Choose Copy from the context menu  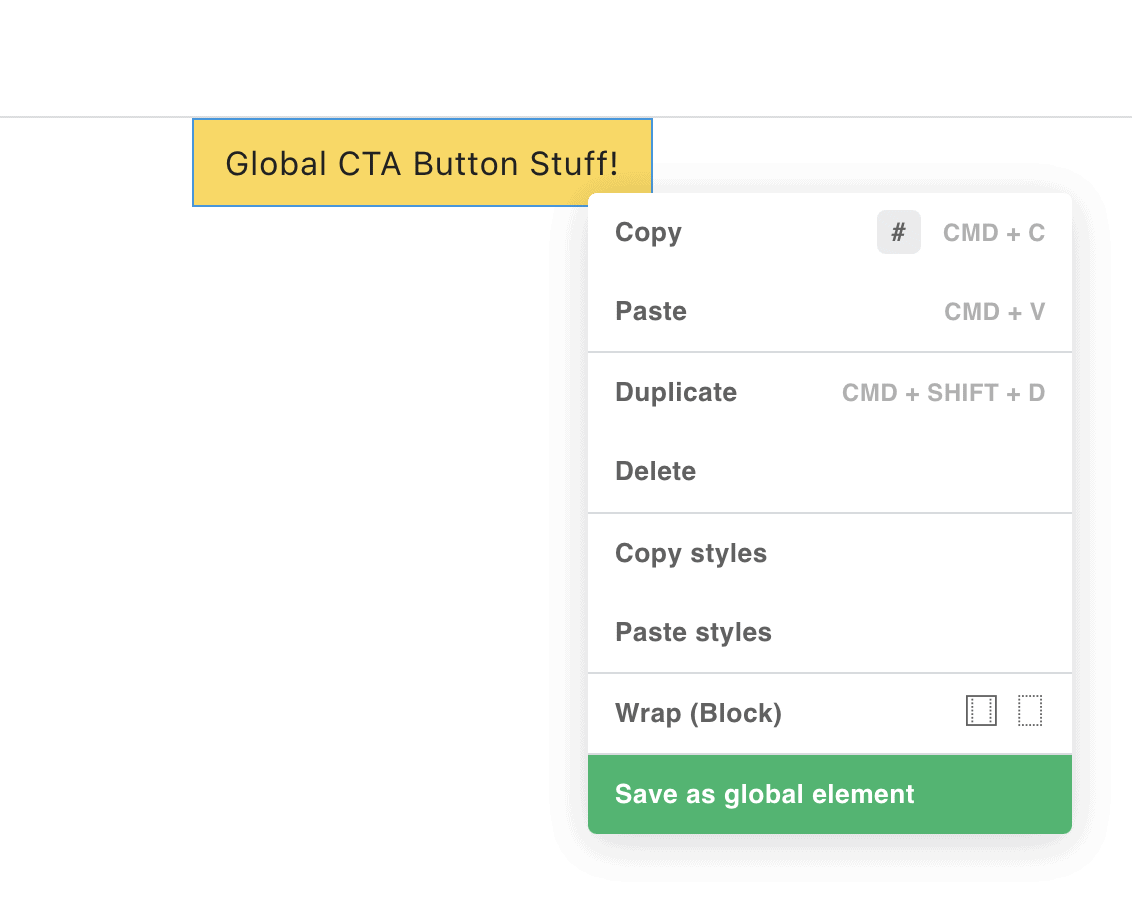pyautogui.click(x=648, y=233)
